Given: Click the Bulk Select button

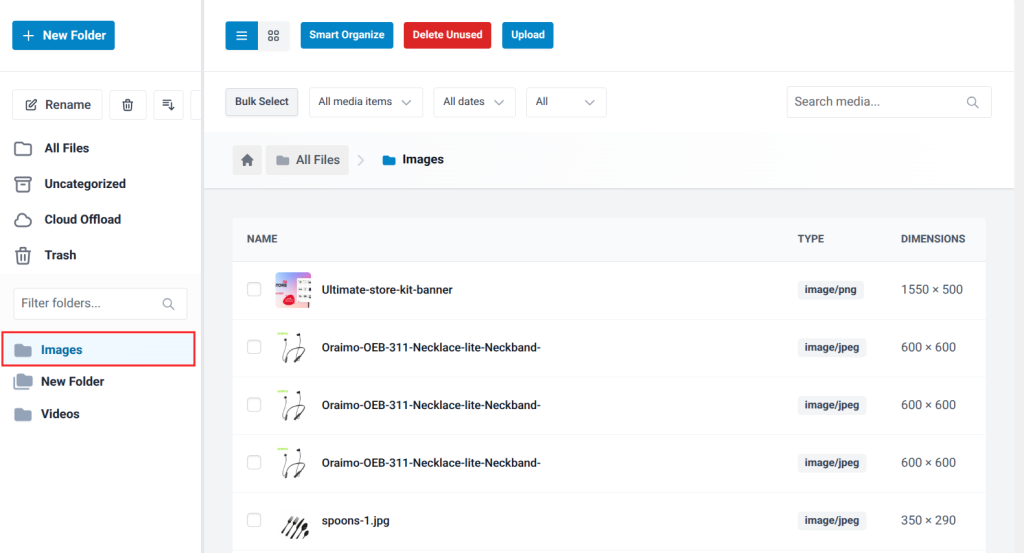Looking at the screenshot, I should click(262, 102).
